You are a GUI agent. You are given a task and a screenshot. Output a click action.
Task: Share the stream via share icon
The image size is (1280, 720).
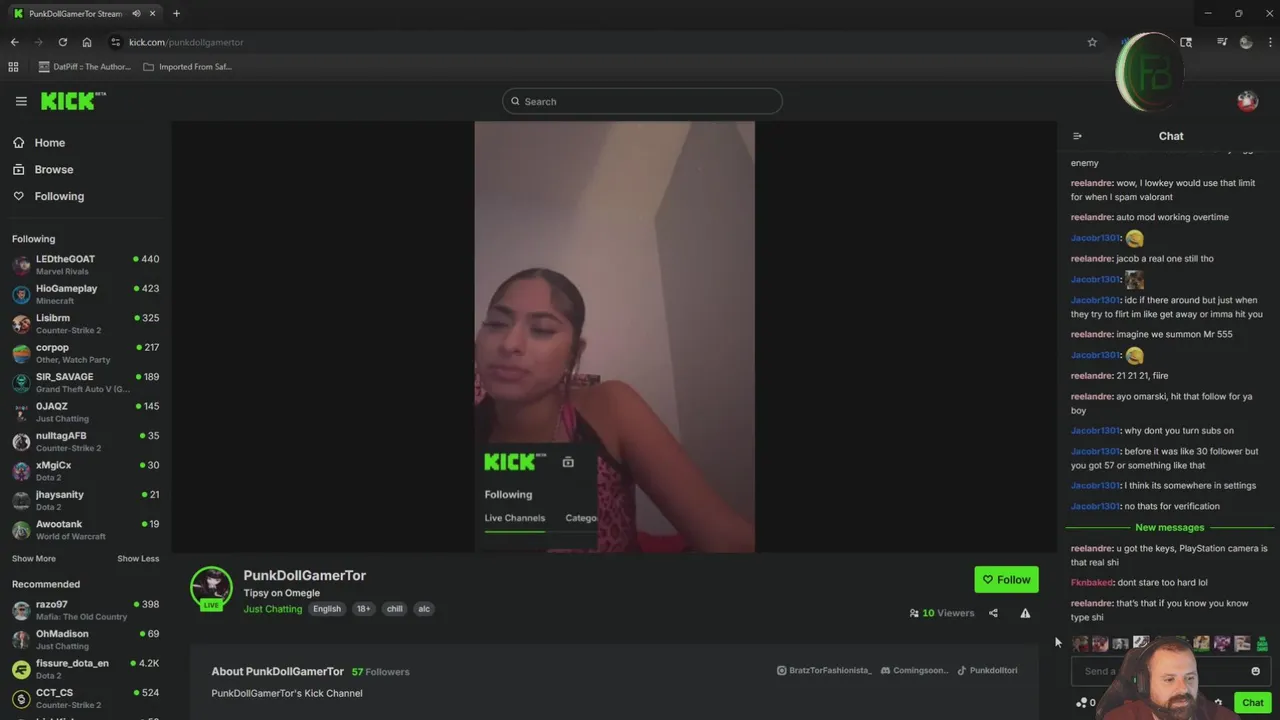click(993, 613)
